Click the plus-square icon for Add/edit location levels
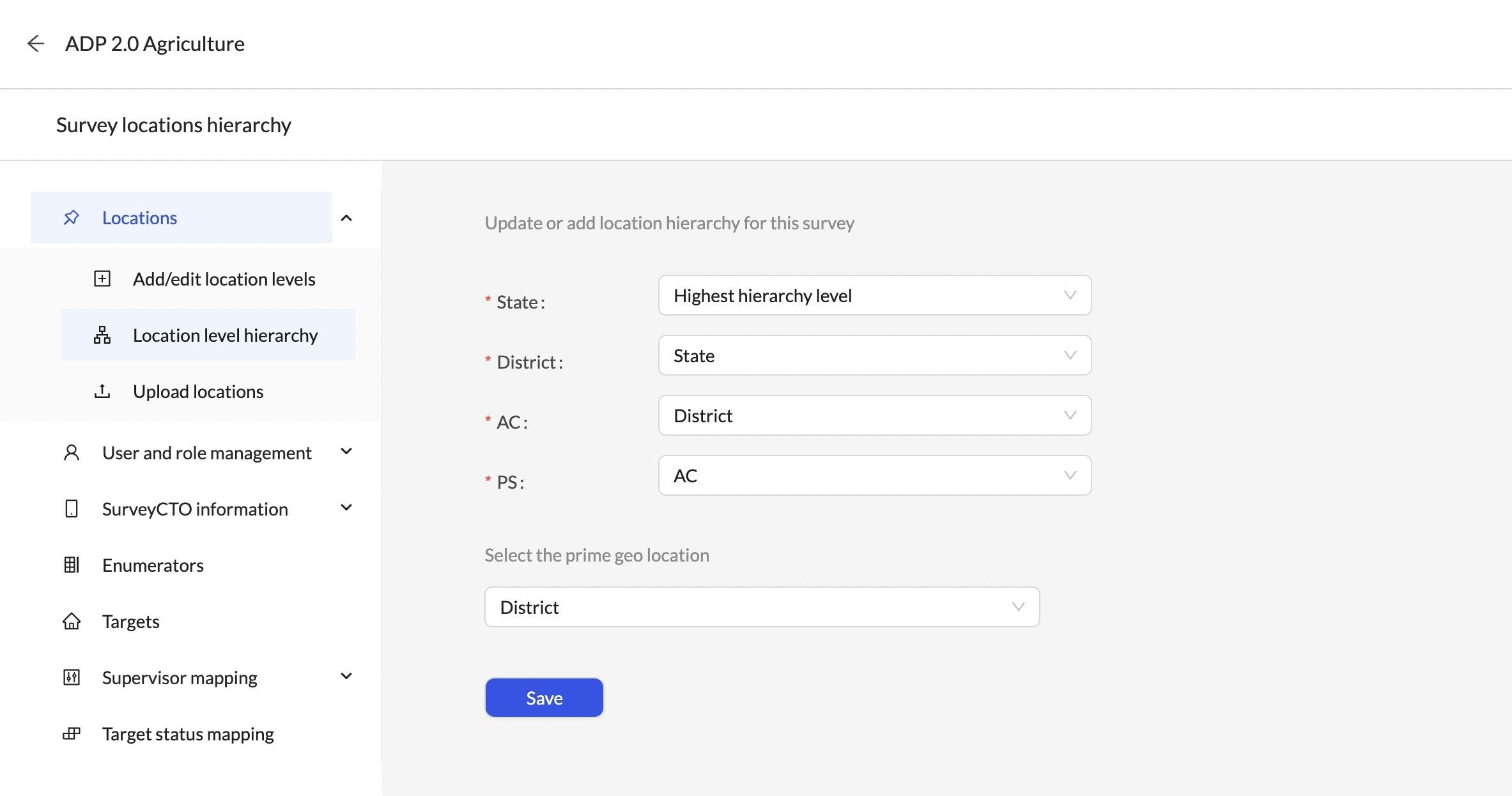1512x796 pixels. click(102, 279)
